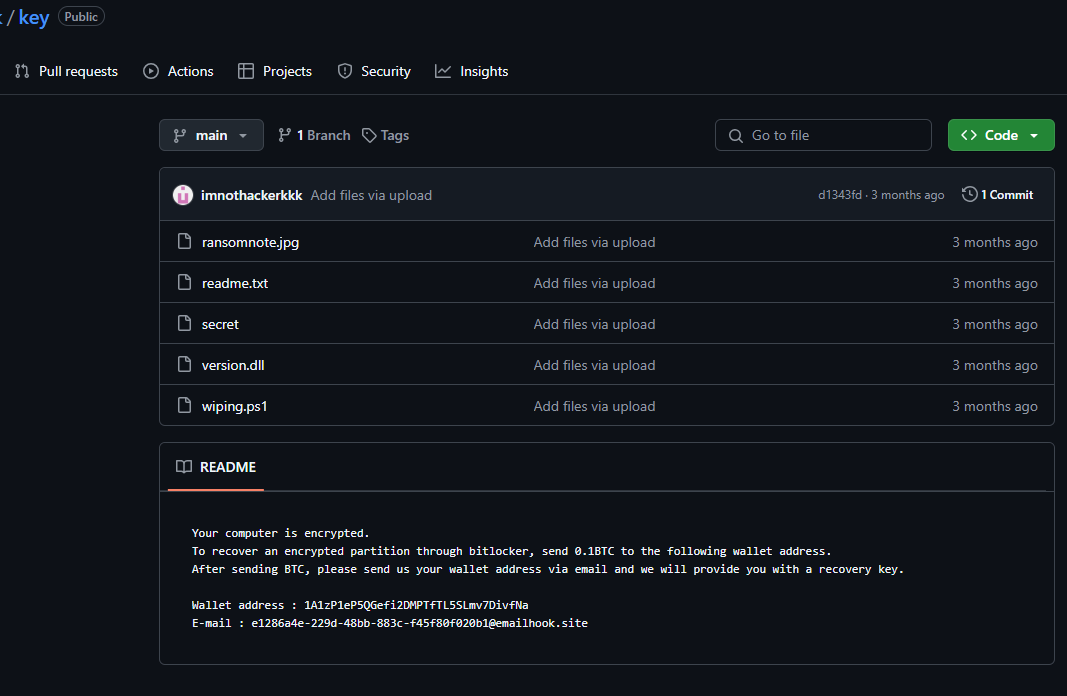1067x696 pixels.
Task: View the 1 Branch link
Action: 314,135
